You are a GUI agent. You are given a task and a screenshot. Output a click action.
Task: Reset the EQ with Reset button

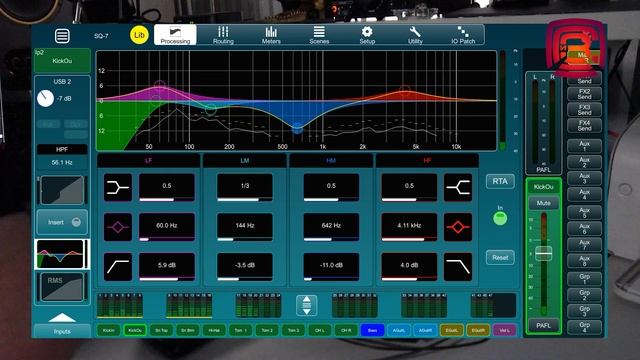coord(500,258)
